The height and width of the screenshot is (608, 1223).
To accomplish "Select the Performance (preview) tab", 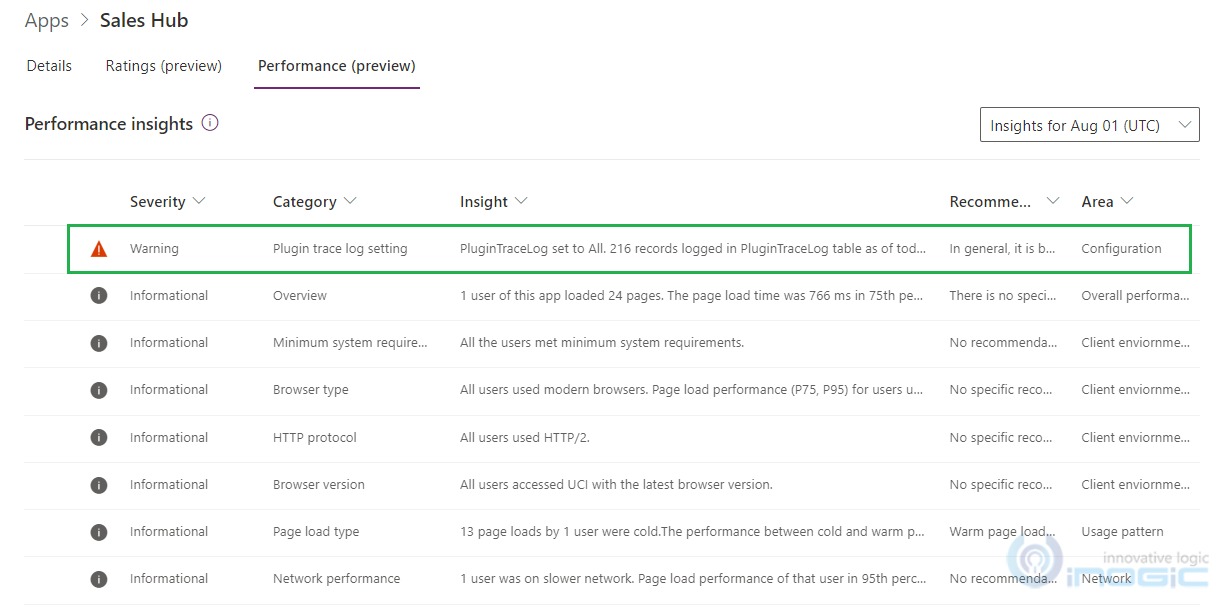I will click(x=337, y=66).
